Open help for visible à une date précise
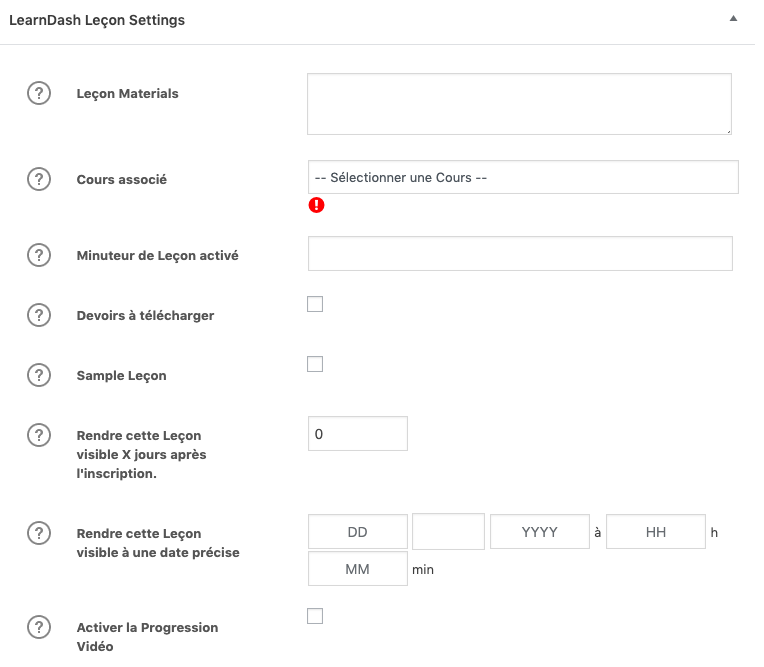764x667 pixels. point(39,533)
